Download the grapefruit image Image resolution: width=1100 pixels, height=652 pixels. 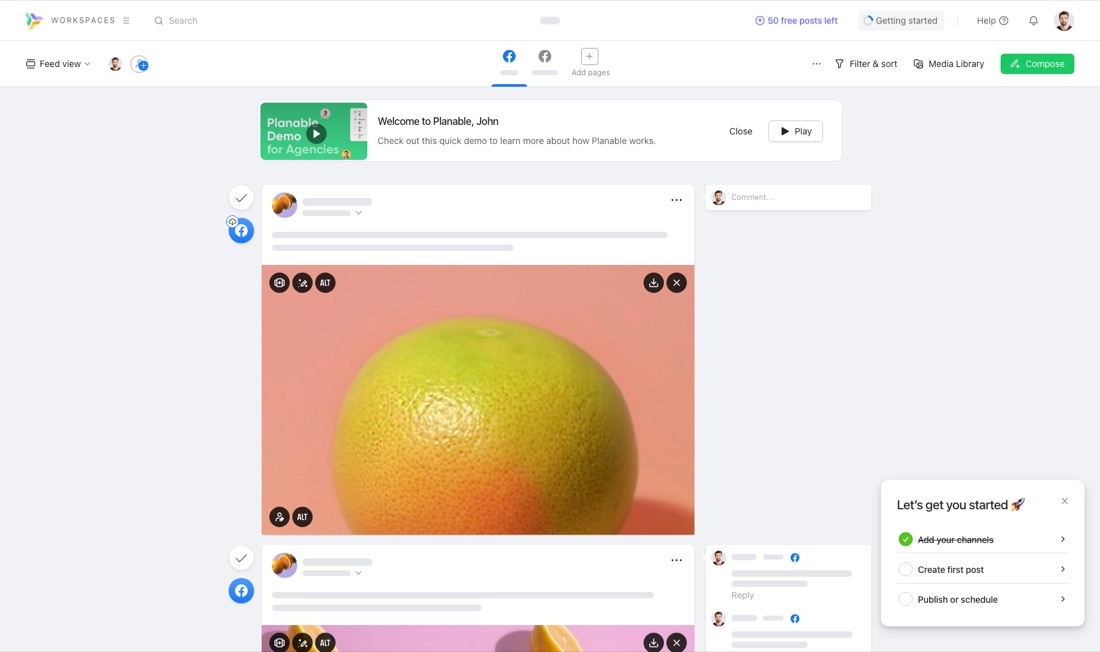tap(653, 283)
